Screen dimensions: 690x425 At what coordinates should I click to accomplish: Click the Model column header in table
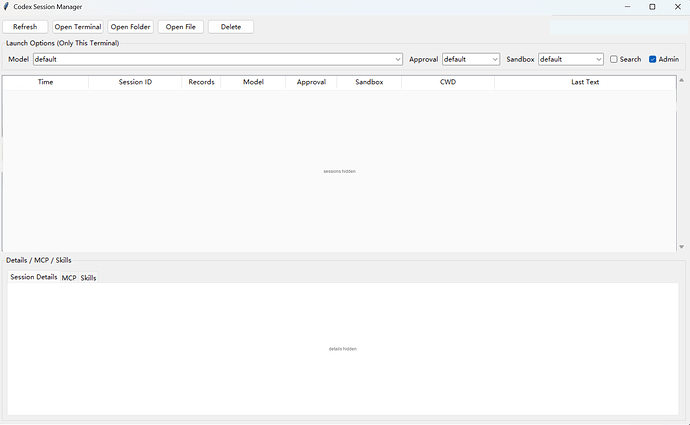point(253,82)
